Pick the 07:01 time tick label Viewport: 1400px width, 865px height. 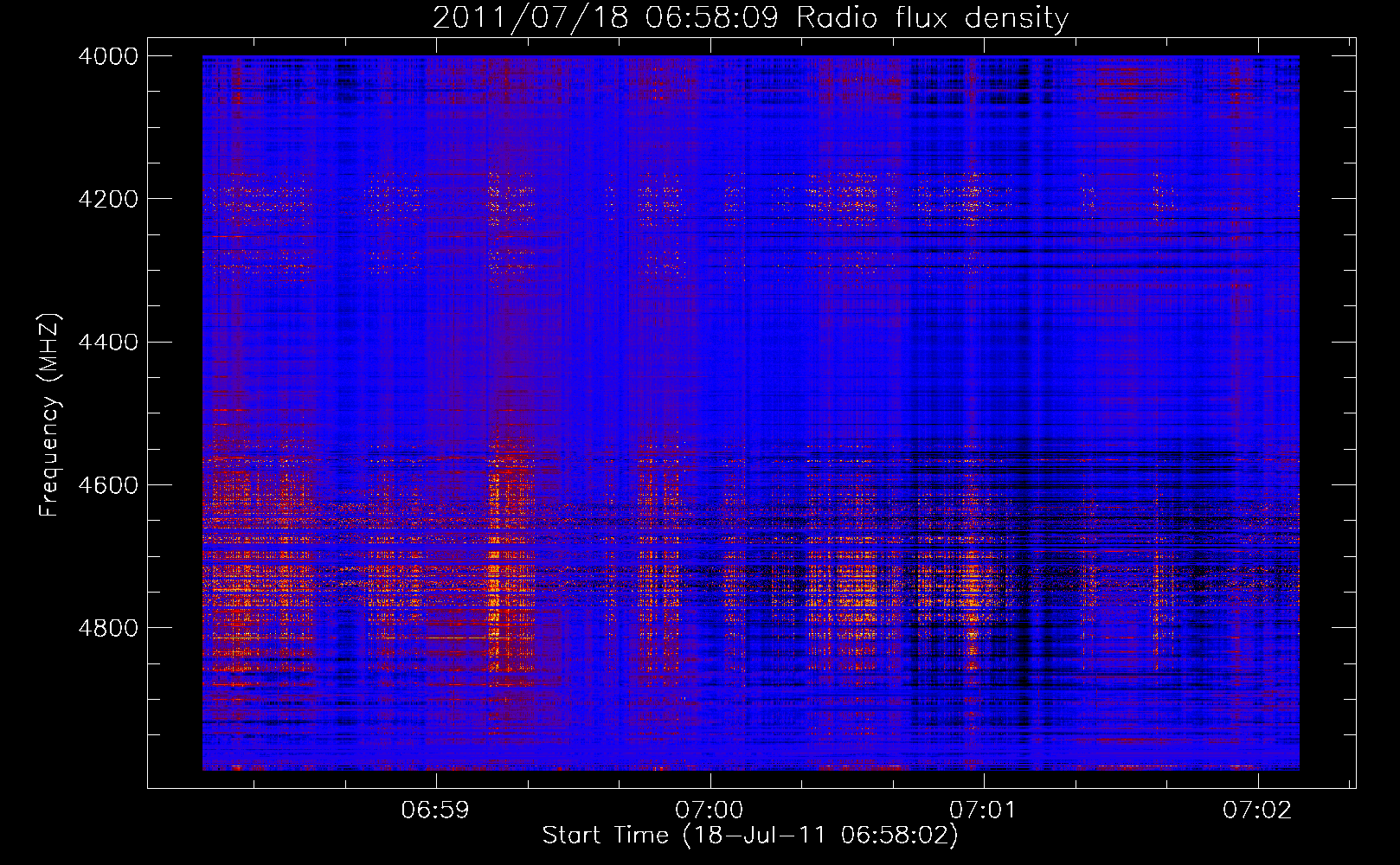pos(983,811)
